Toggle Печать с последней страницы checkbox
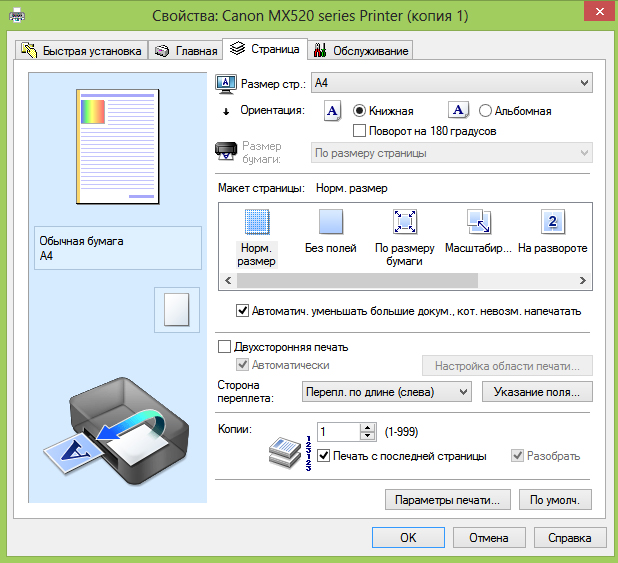 323,455
